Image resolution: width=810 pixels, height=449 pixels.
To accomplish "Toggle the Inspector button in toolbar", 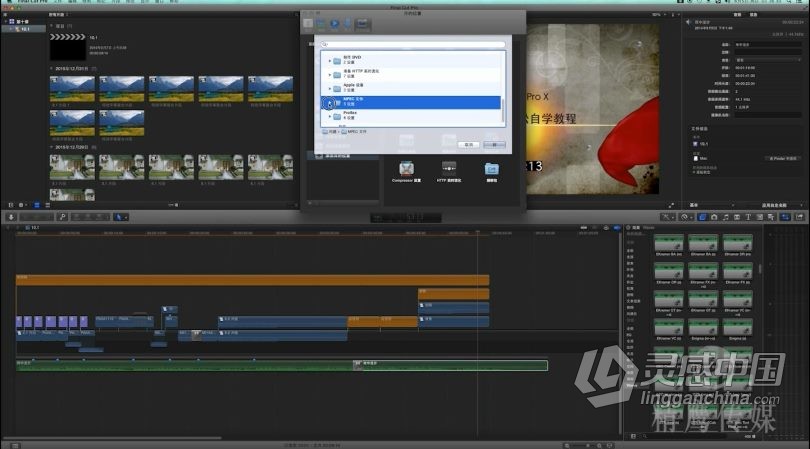I will point(785,217).
